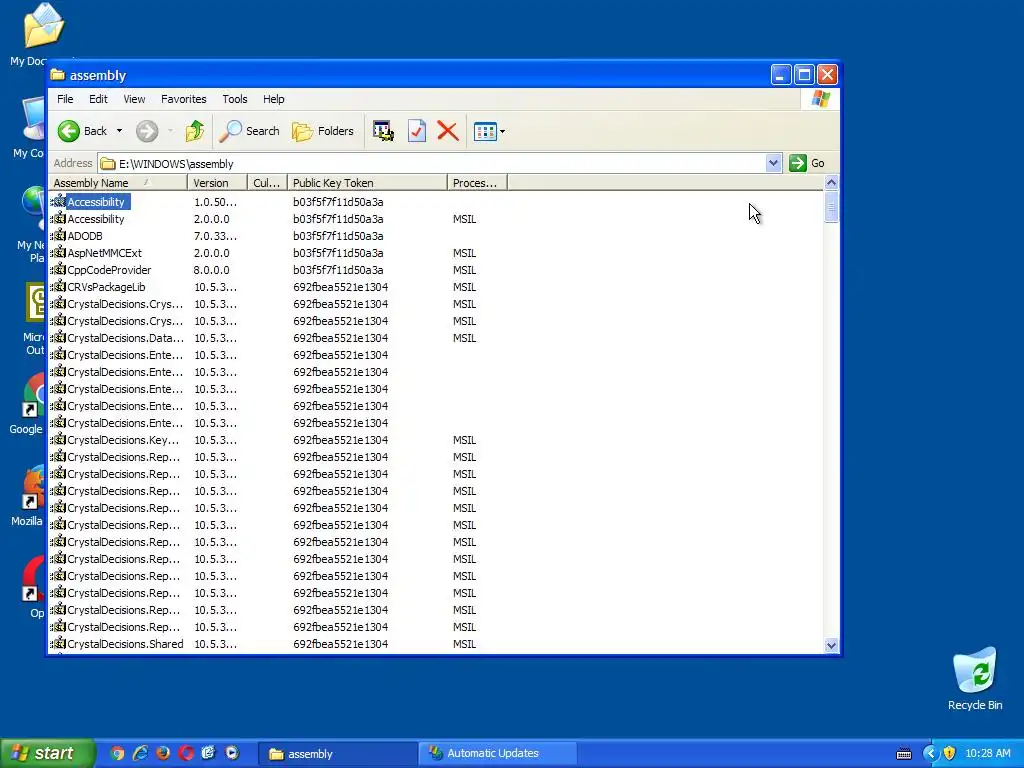Click scrollbar down arrow in list

point(831,645)
